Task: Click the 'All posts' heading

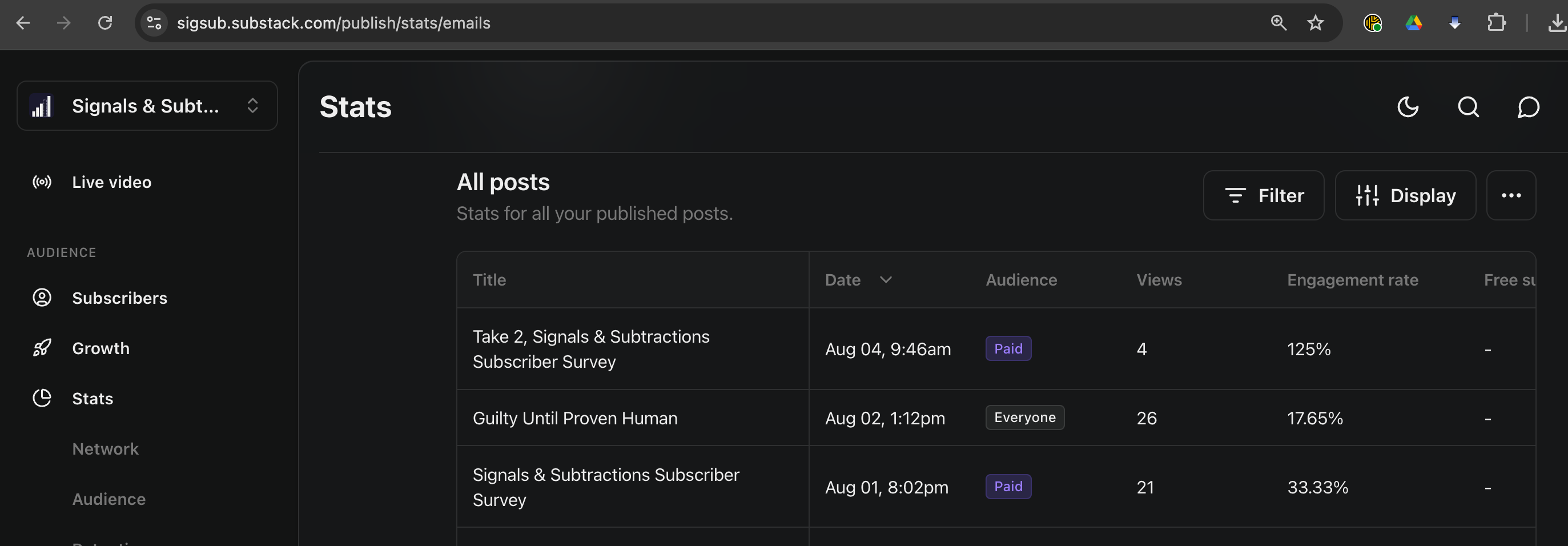Action: (x=504, y=182)
